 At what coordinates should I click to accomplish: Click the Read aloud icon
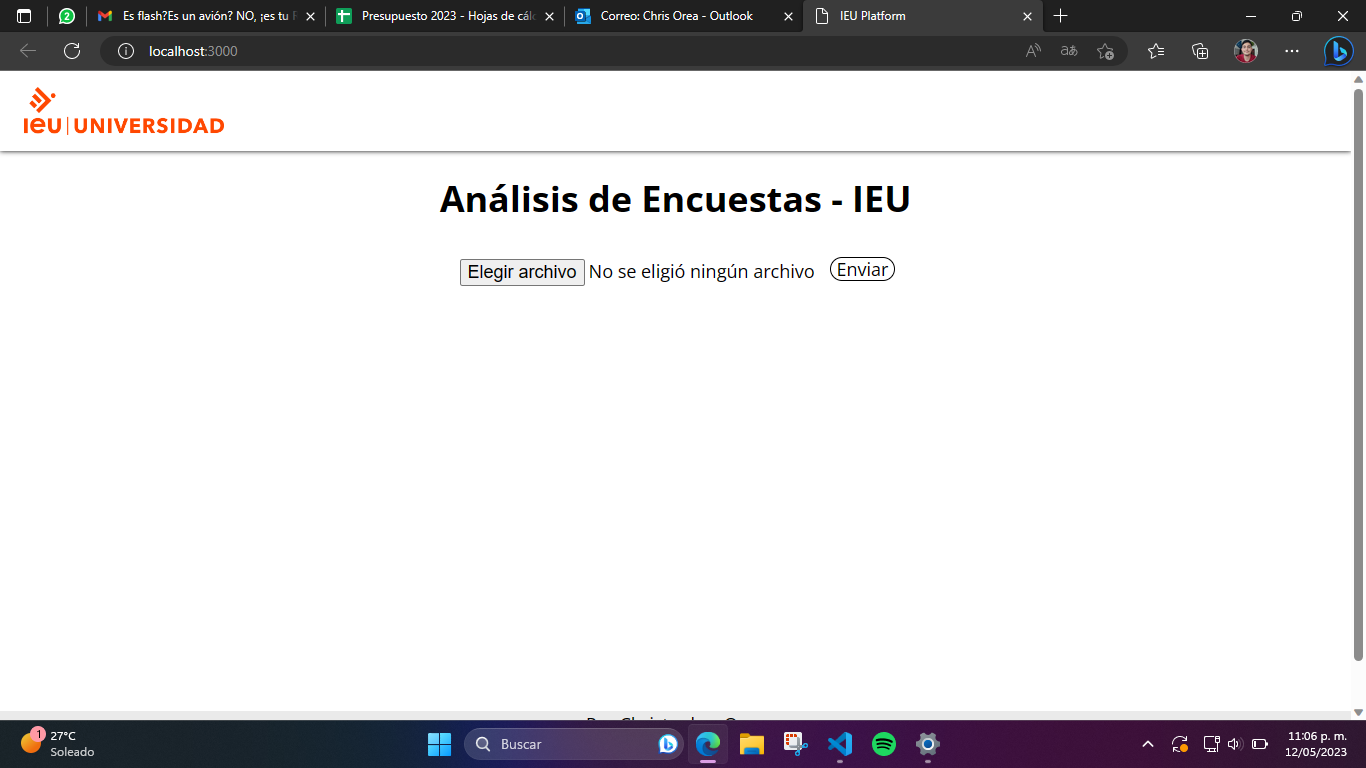click(1033, 51)
